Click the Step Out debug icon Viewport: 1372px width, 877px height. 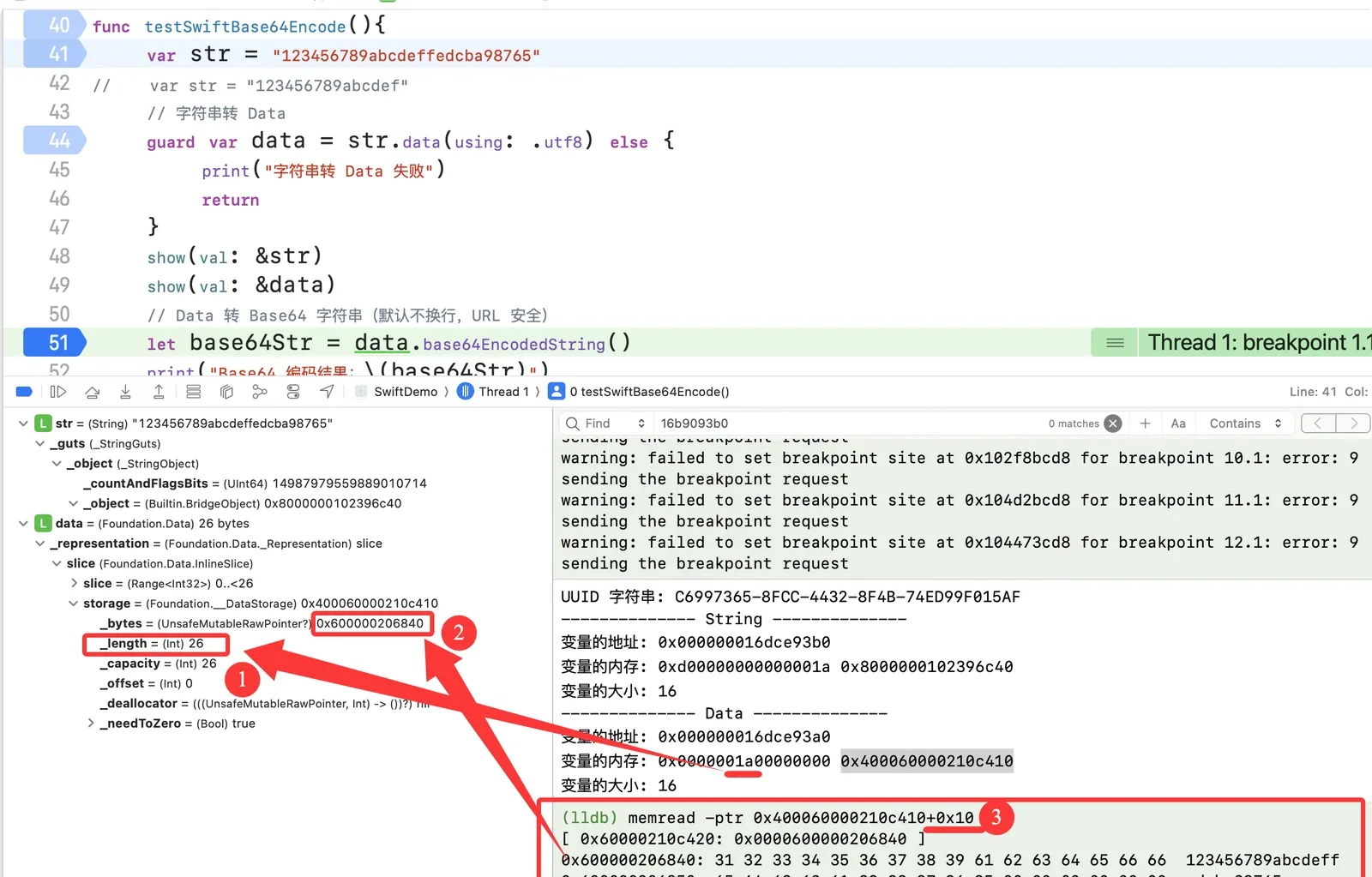click(x=159, y=392)
